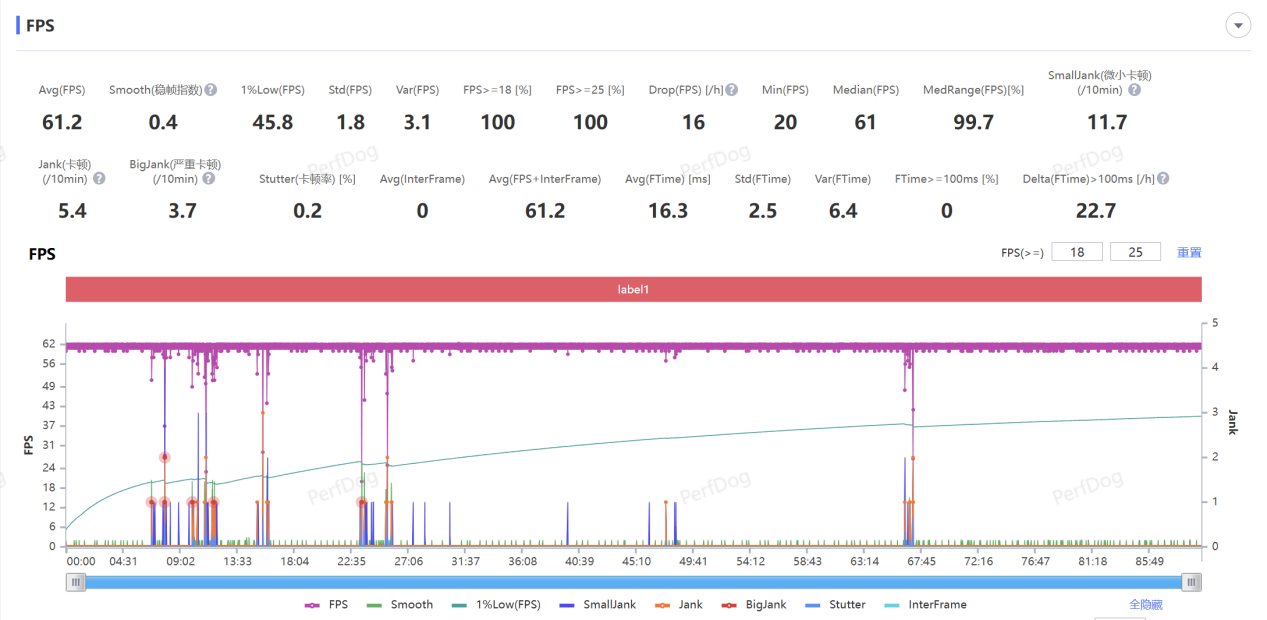The width and height of the screenshot is (1267, 620).
Task: Click 全隐藏 hide-all link
Action: pos(1145,604)
